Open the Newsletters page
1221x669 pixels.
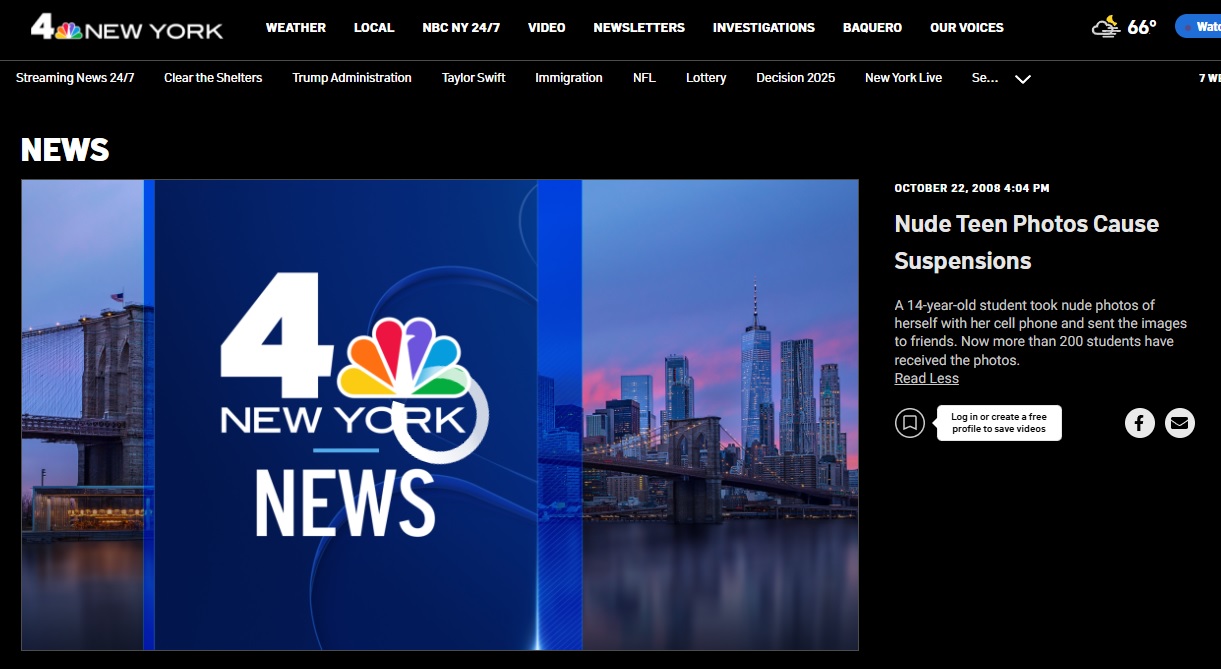pyautogui.click(x=639, y=28)
